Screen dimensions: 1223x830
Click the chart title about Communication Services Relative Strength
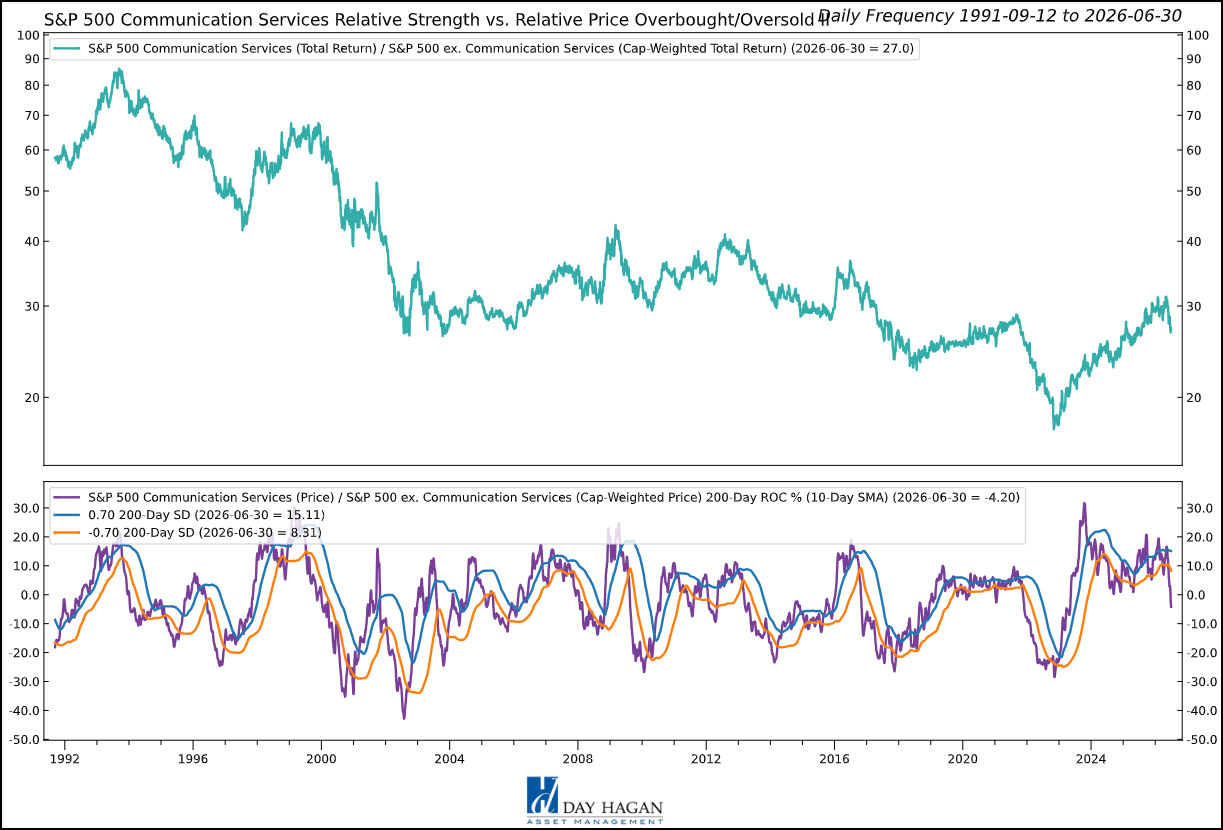[436, 18]
